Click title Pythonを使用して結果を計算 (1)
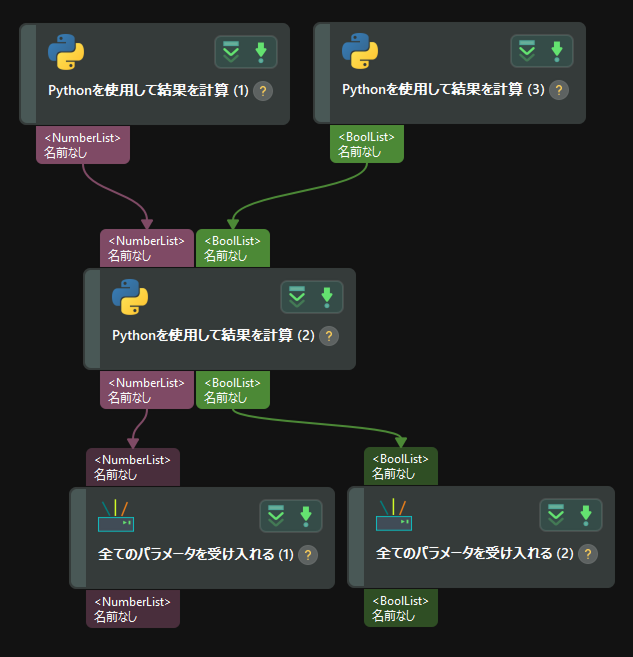Image resolution: width=633 pixels, height=657 pixels. click(148, 91)
